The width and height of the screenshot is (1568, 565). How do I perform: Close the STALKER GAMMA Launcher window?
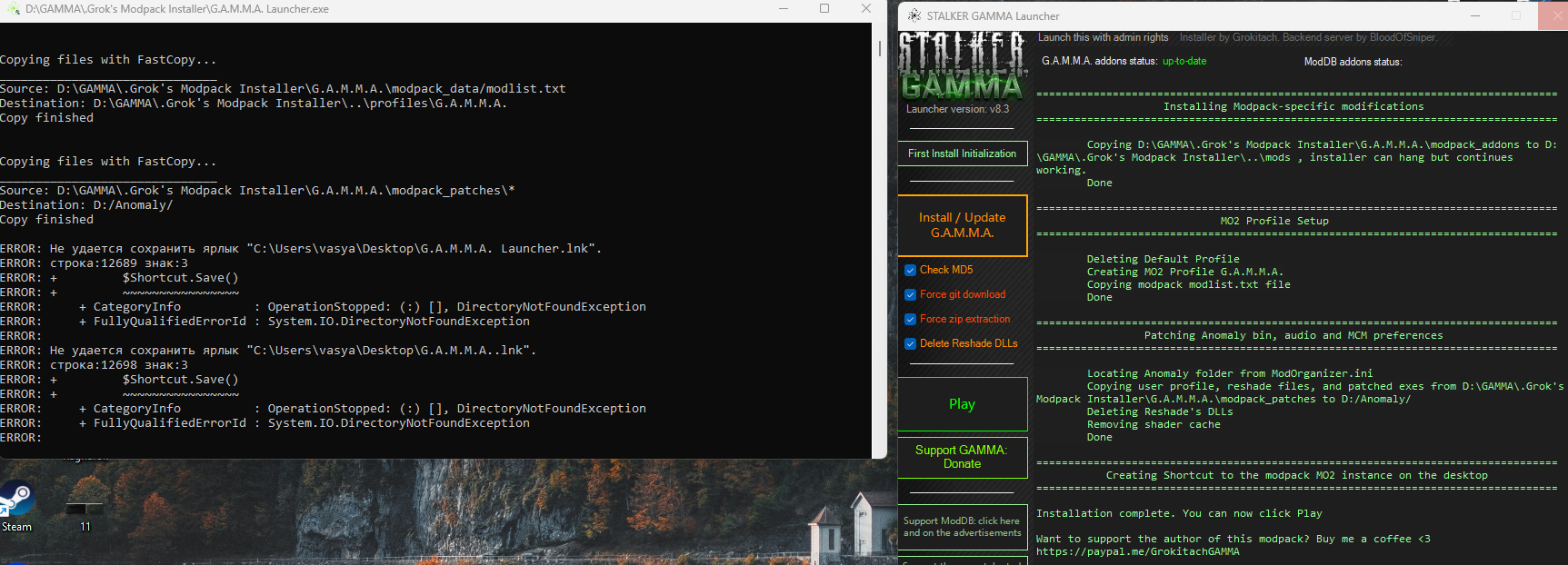(x=1553, y=15)
